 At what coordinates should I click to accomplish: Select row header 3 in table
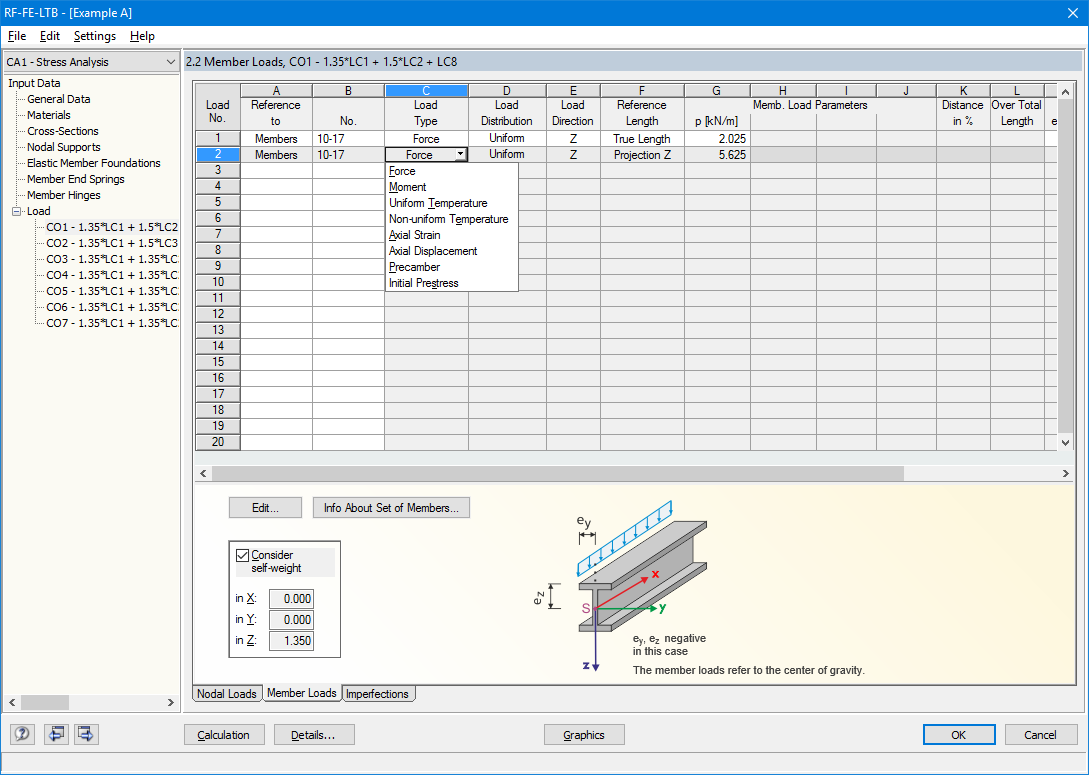tap(217, 170)
